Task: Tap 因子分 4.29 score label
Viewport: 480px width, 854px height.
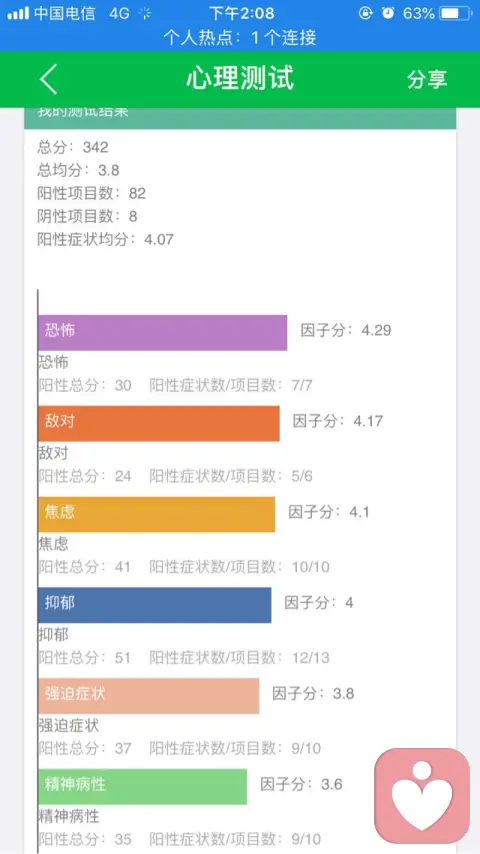Action: [346, 330]
